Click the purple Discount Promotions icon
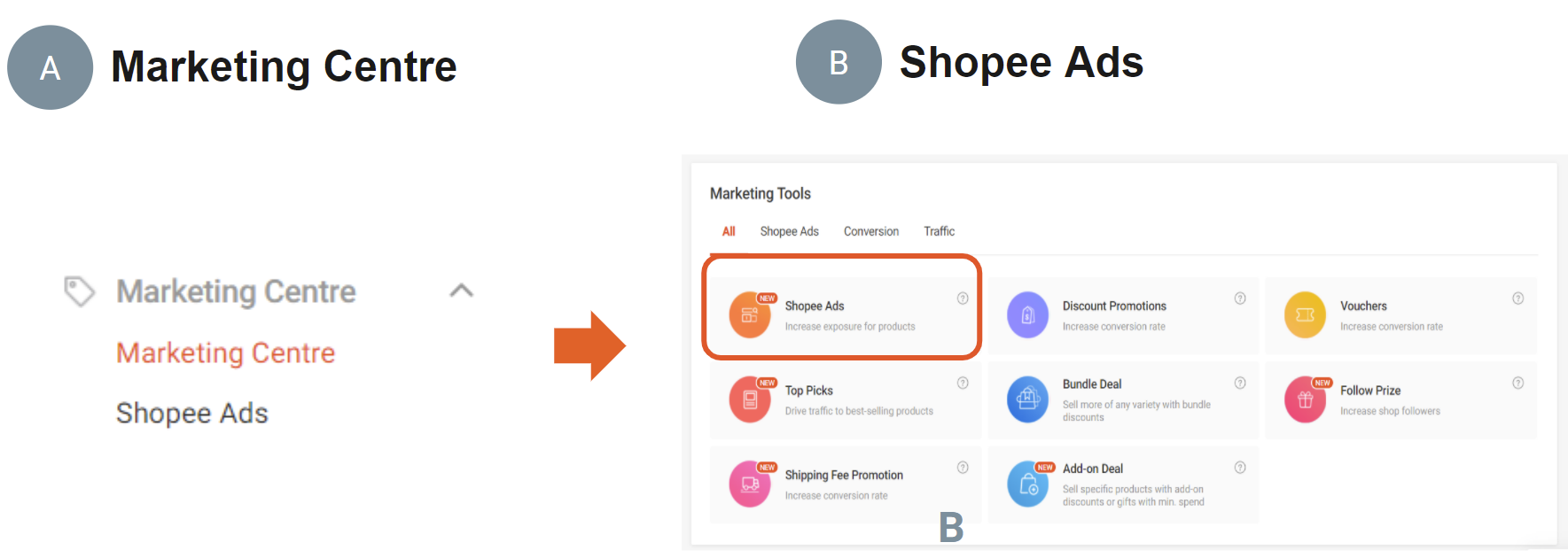Image resolution: width=1568 pixels, height=558 pixels. tap(1027, 314)
